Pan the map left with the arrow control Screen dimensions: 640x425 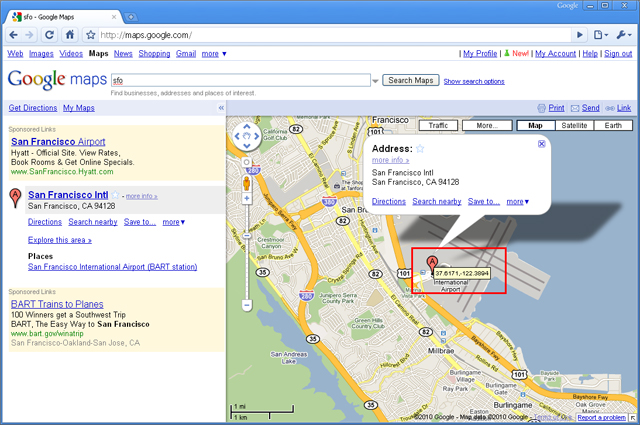(x=238, y=136)
